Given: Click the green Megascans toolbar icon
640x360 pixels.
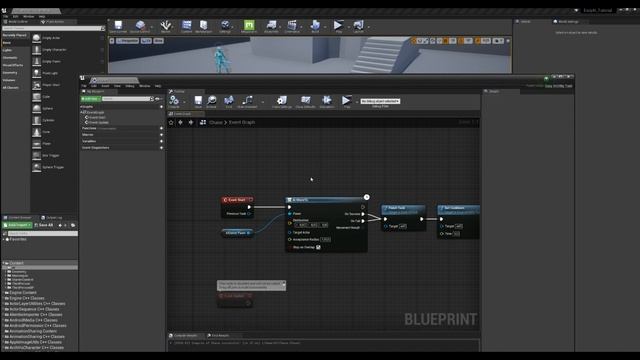Looking at the screenshot, I should coord(249,27).
